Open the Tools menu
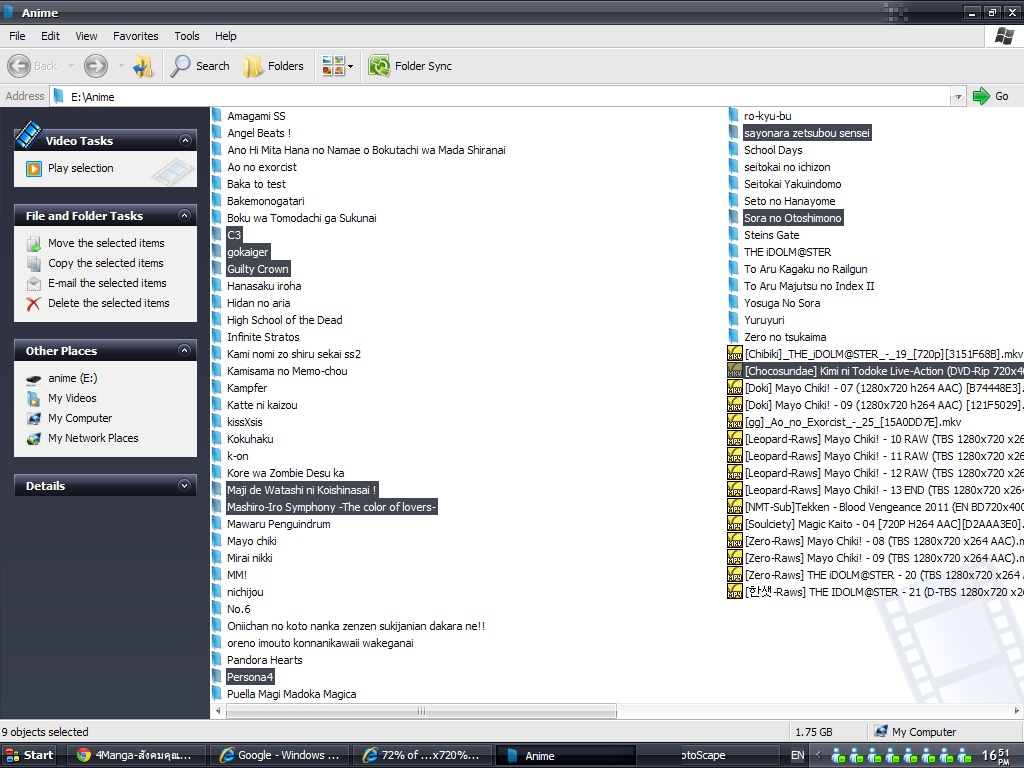Viewport: 1024px width, 768px height. (x=187, y=36)
